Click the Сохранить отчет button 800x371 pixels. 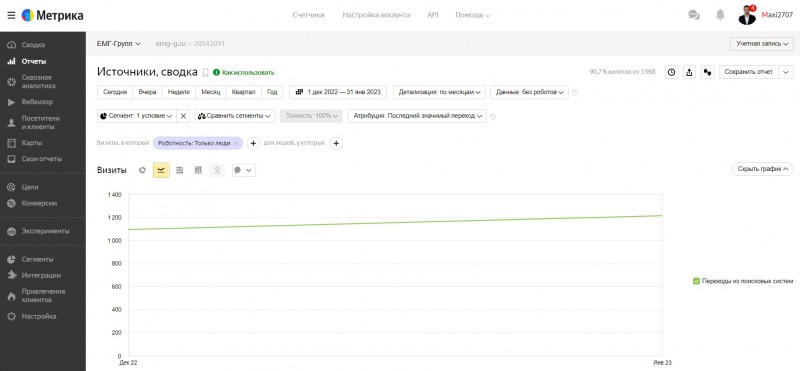click(x=748, y=72)
